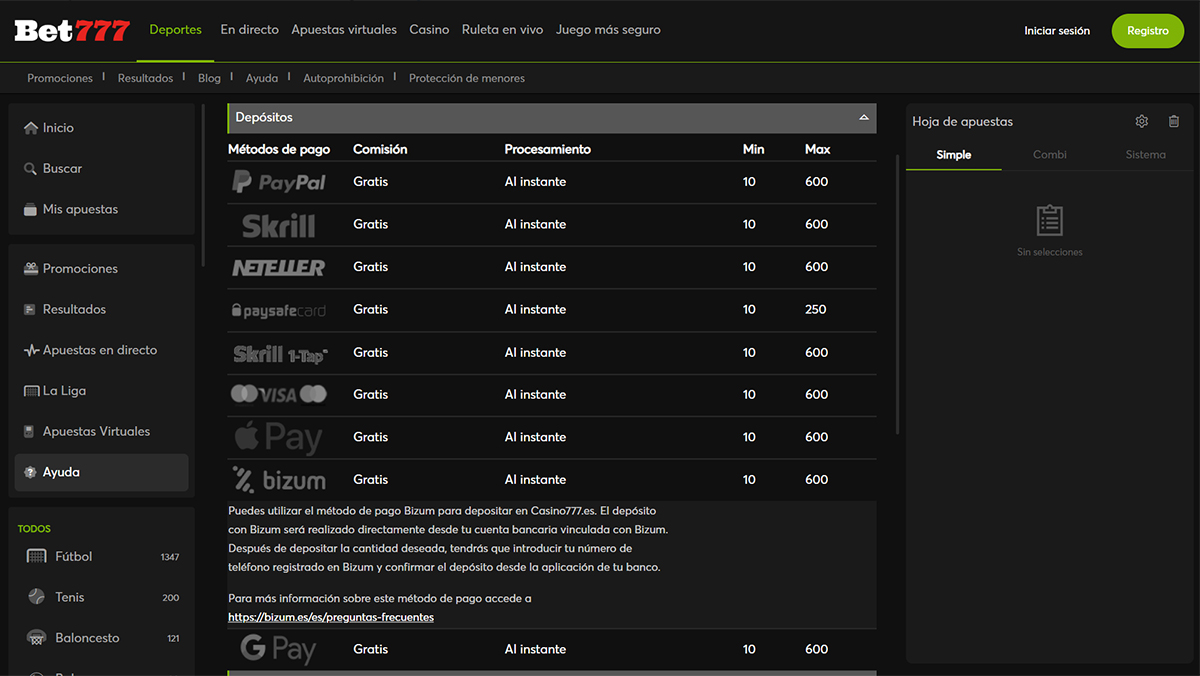Click the Neteller logo

pyautogui.click(x=279, y=268)
